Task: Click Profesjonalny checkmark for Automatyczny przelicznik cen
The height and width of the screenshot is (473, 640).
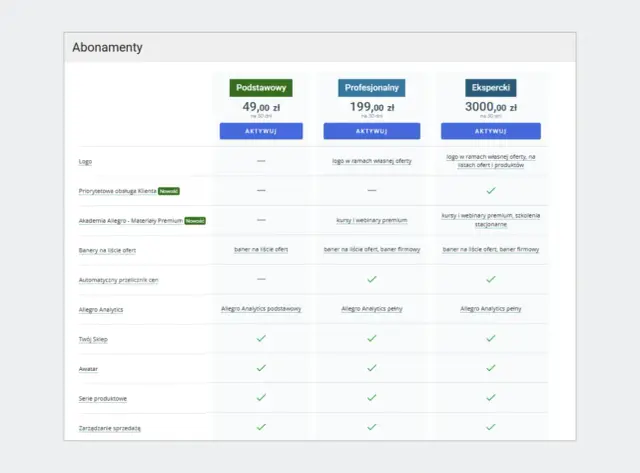Action: coord(372,279)
